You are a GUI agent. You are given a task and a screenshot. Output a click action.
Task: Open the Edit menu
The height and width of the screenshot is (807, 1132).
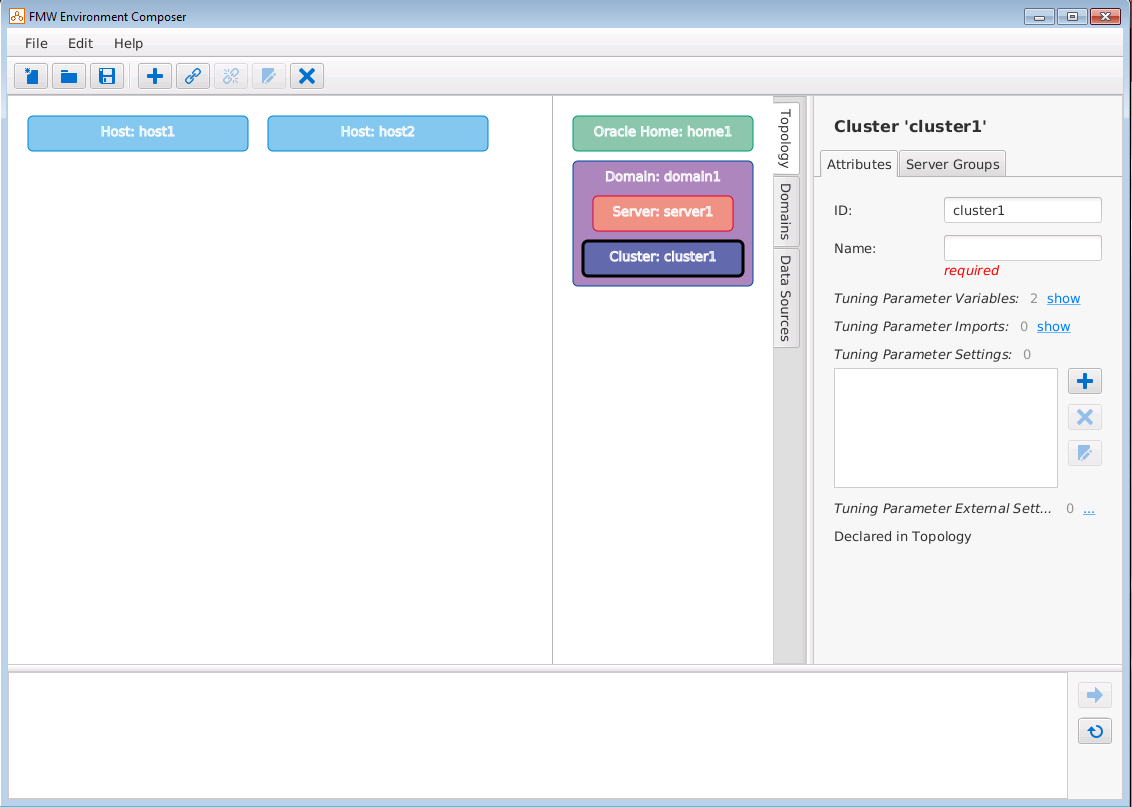(80, 43)
